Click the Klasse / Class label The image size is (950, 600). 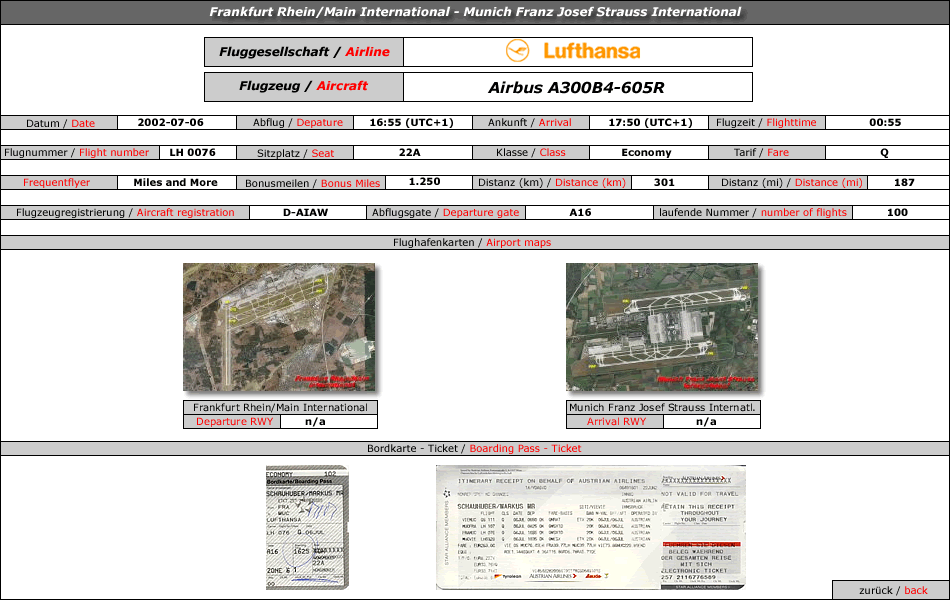tap(531, 153)
